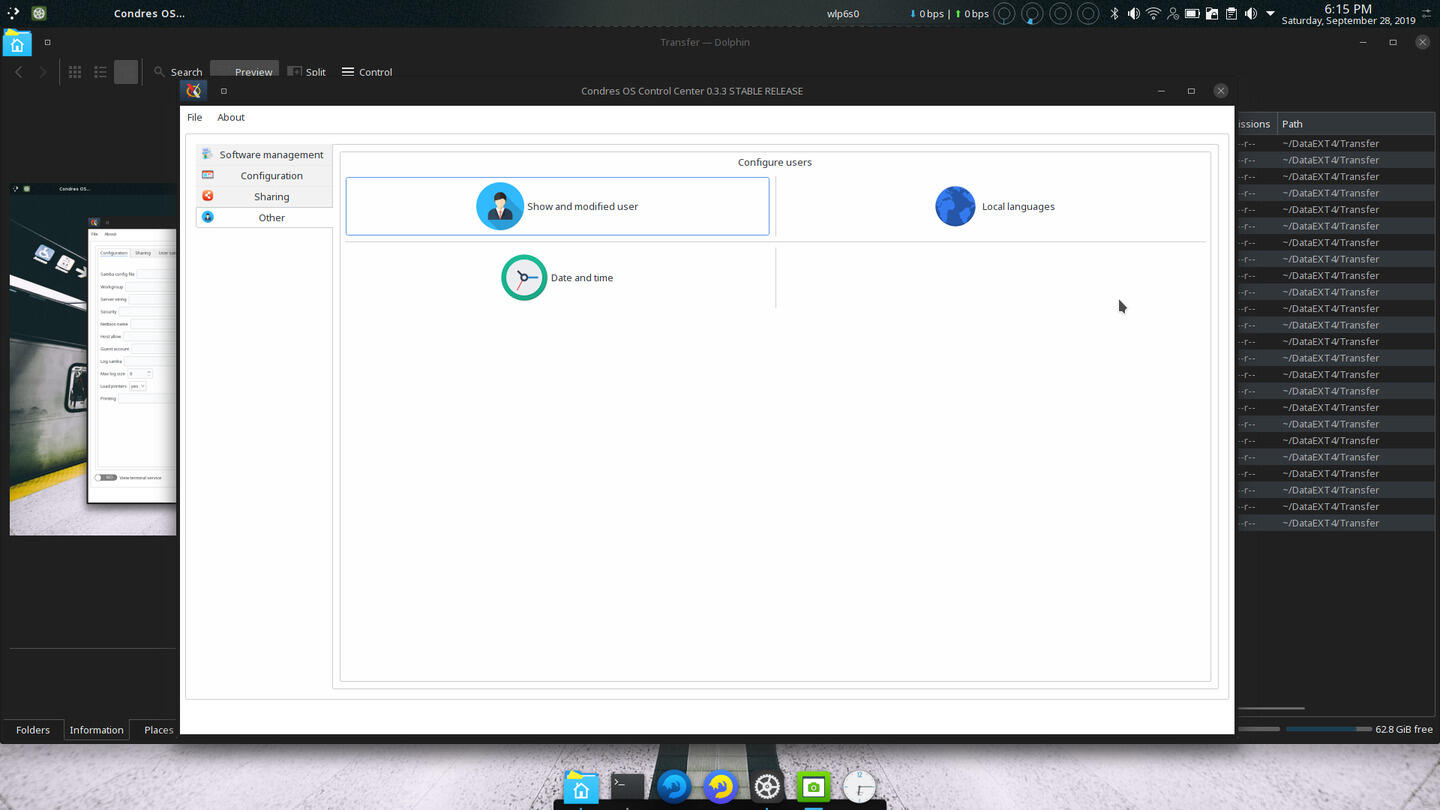Expand hidden system tray icons

[1271, 14]
